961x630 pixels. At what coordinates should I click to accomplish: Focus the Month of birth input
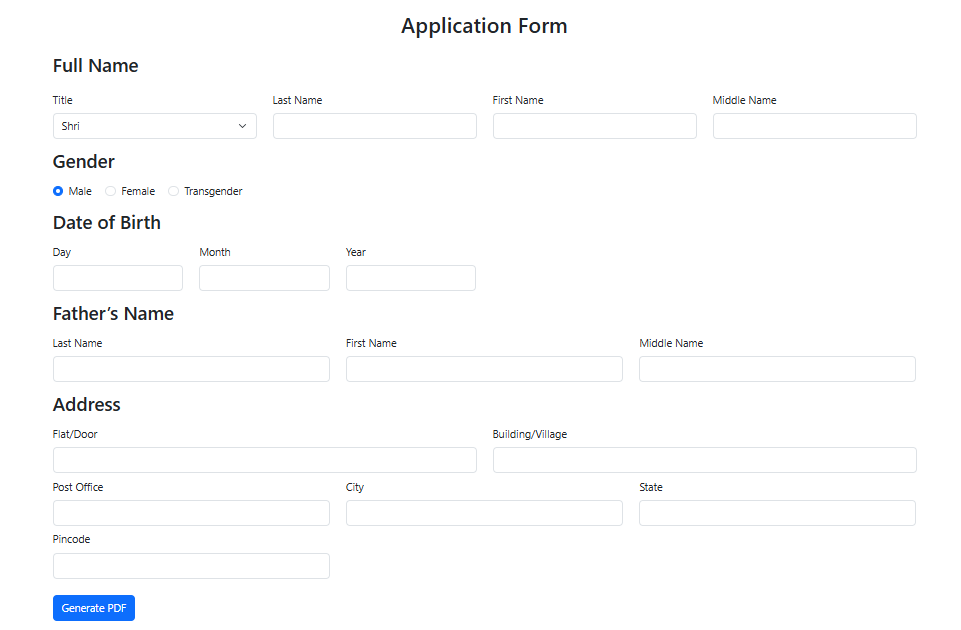pyautogui.click(x=264, y=278)
